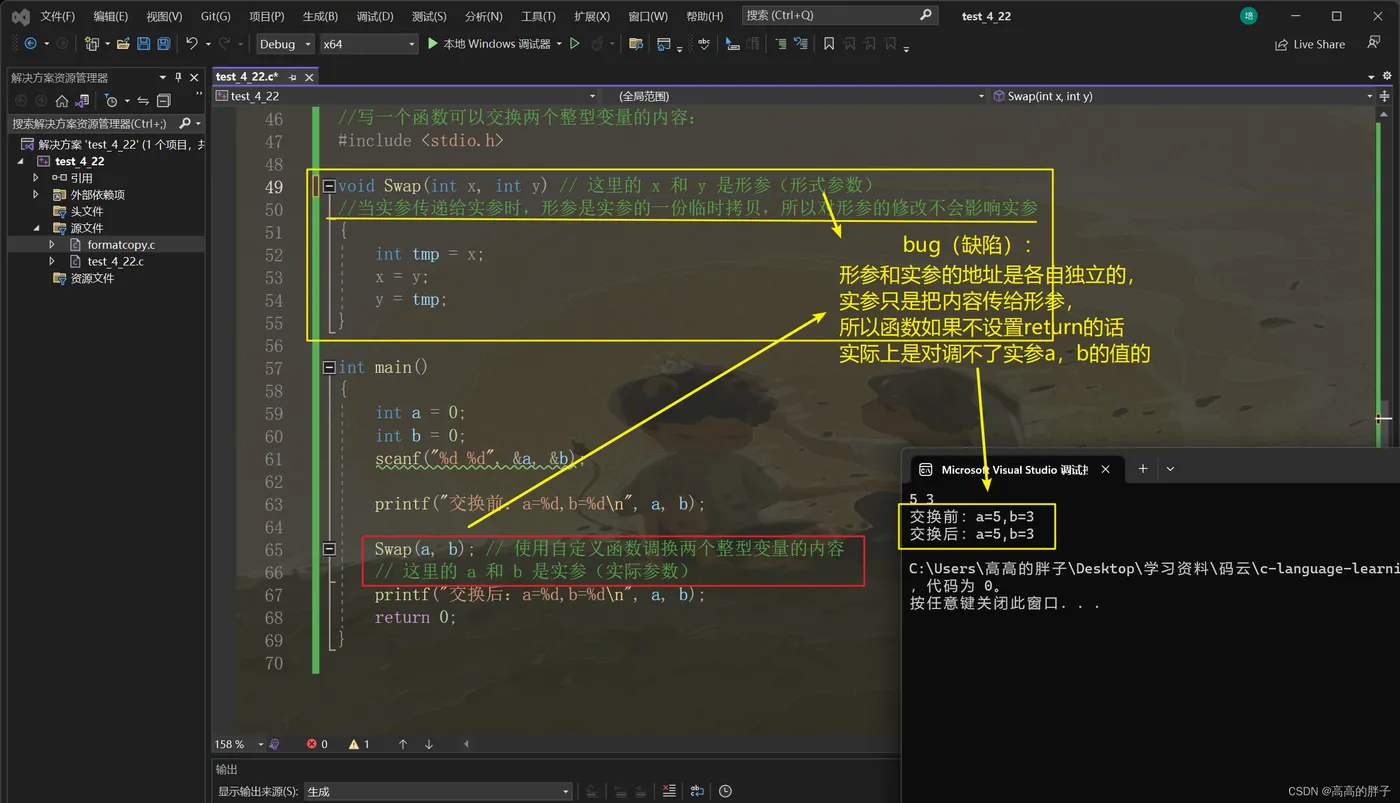The image size is (1400, 803).
Task: Open the Debug configuration dropdown
Action: [284, 44]
